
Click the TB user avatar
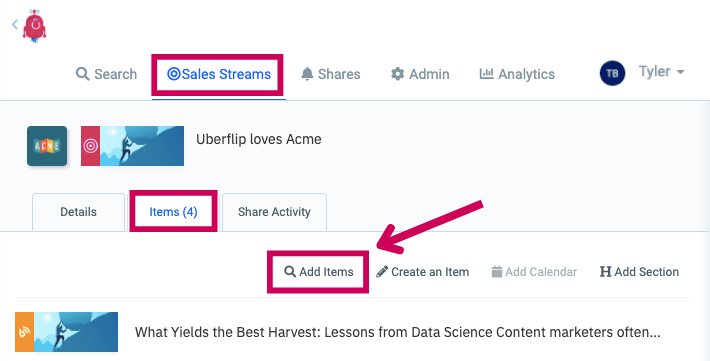pos(612,73)
